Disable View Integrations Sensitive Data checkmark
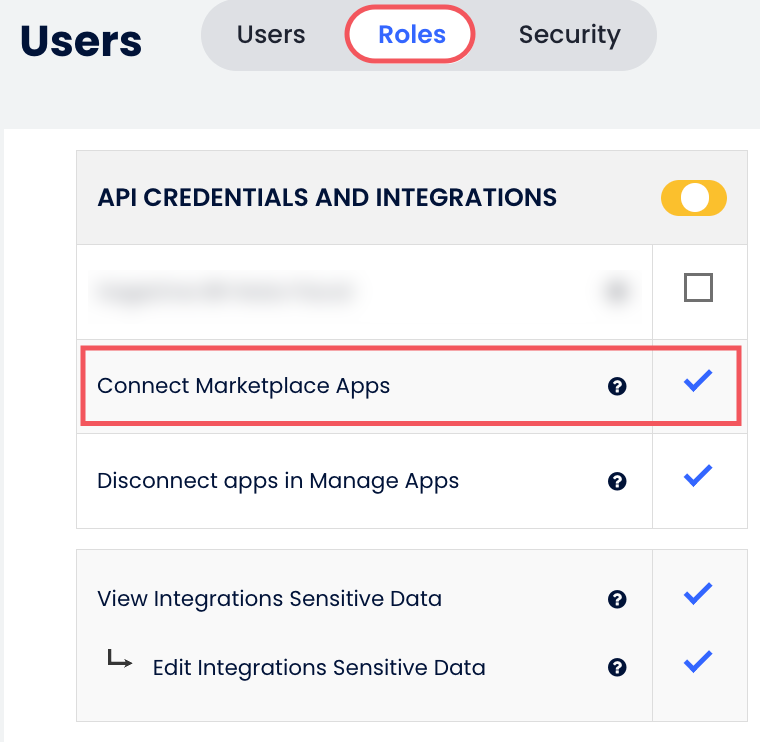Screen dimensions: 760x742 click(697, 594)
